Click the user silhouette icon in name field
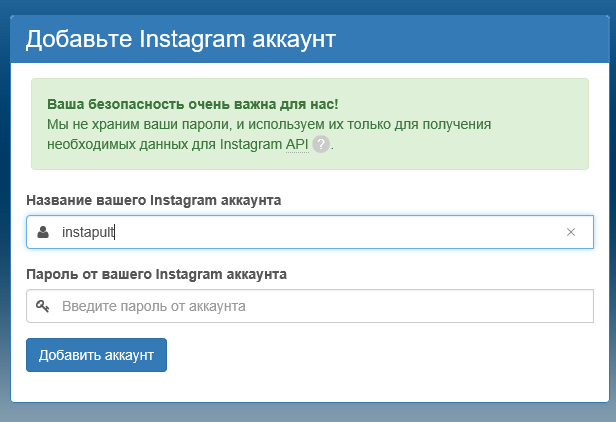Image resolution: width=616 pixels, height=422 pixels. (43, 232)
